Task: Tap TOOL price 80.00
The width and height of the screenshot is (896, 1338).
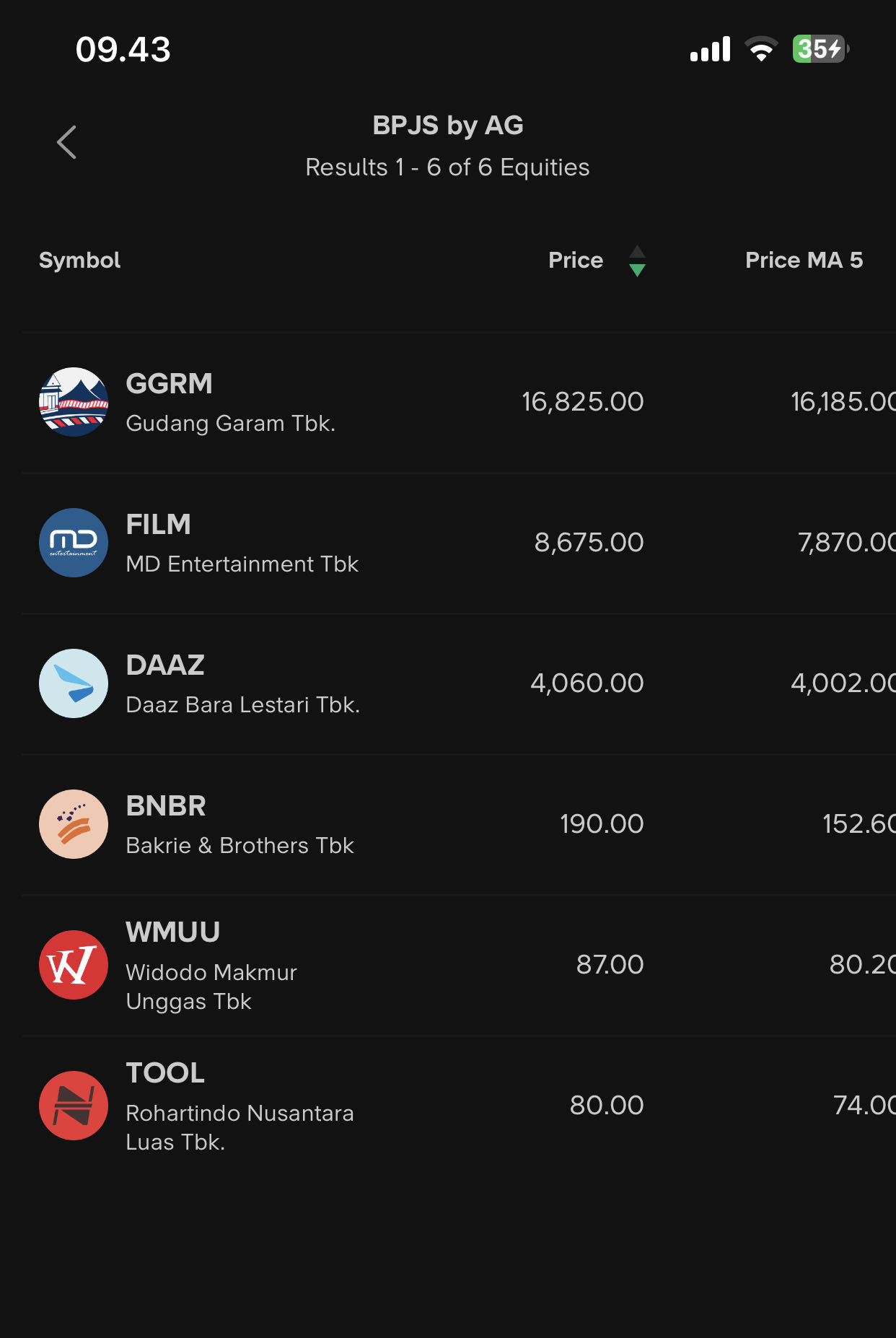Action: (606, 1106)
